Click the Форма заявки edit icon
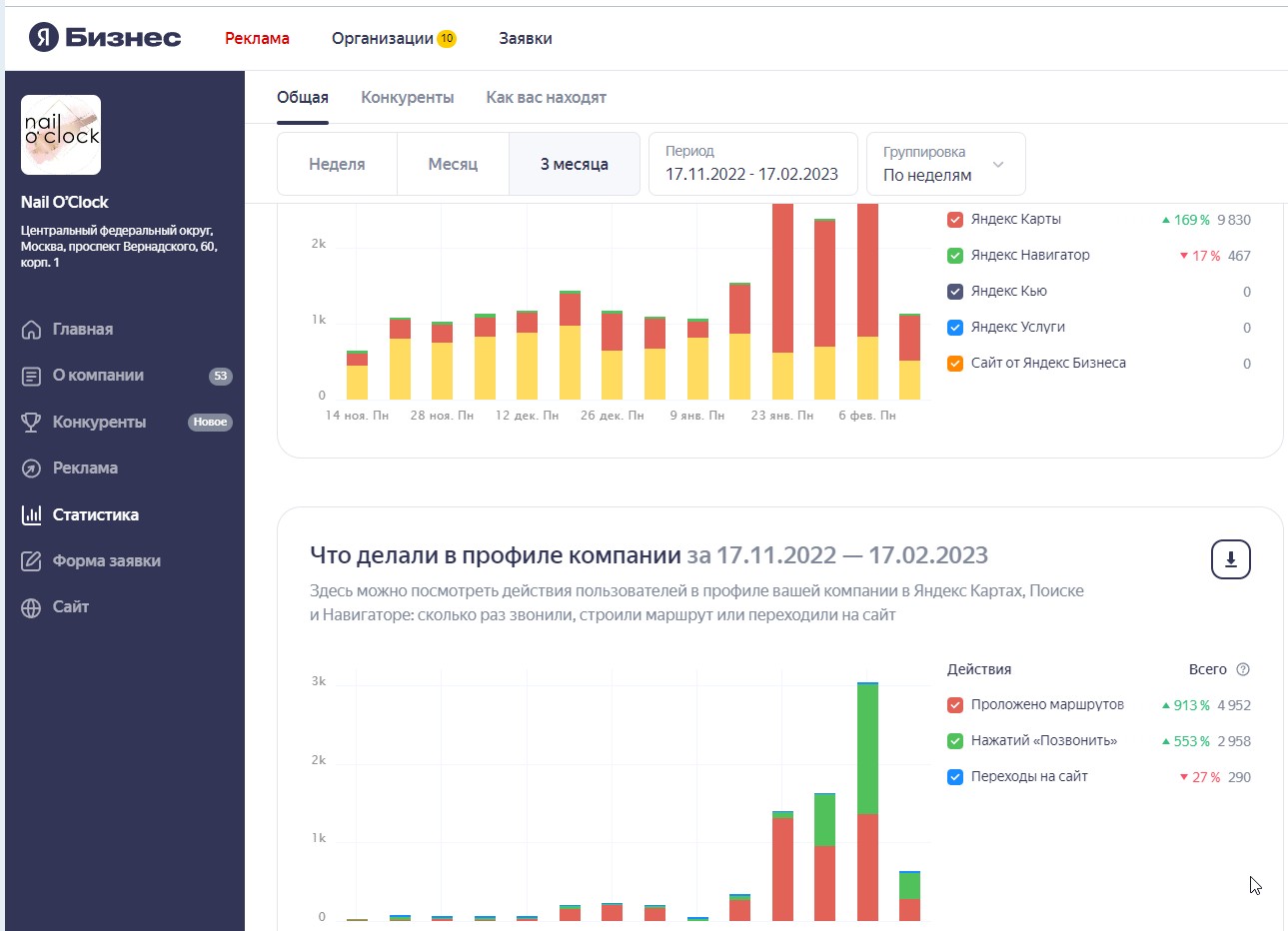This screenshot has width=1288, height=931. pos(31,561)
